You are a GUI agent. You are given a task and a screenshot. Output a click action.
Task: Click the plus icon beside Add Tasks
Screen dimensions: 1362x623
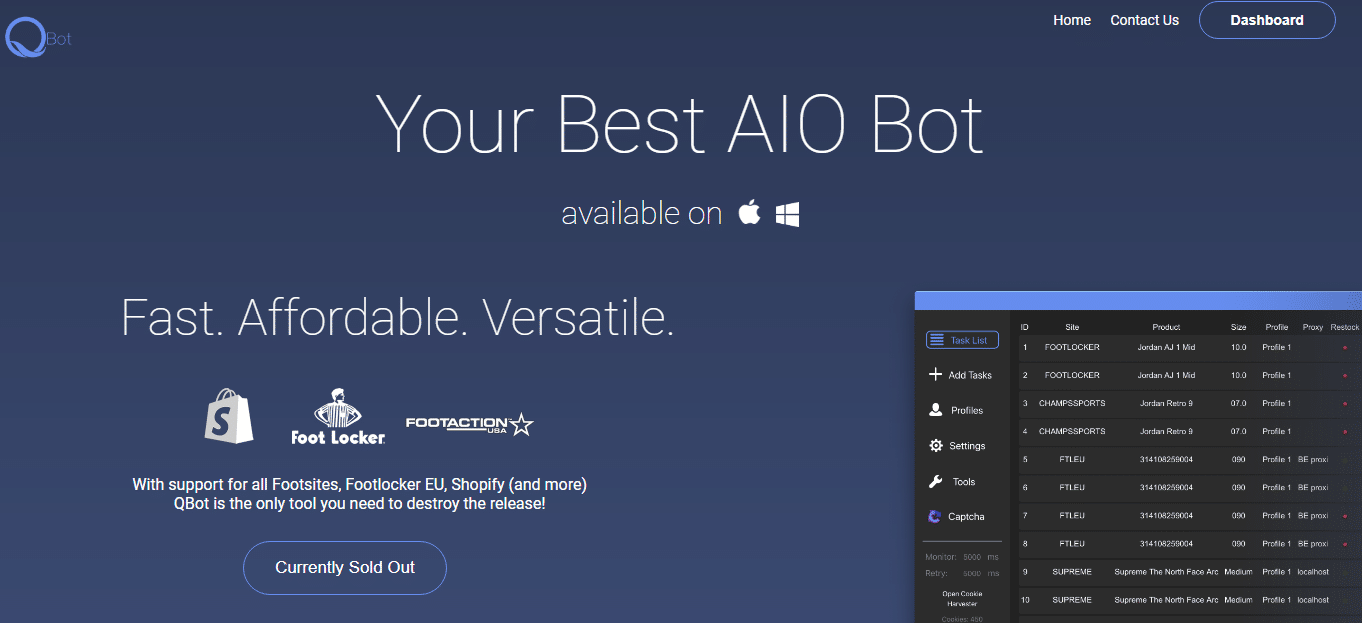[x=936, y=375]
